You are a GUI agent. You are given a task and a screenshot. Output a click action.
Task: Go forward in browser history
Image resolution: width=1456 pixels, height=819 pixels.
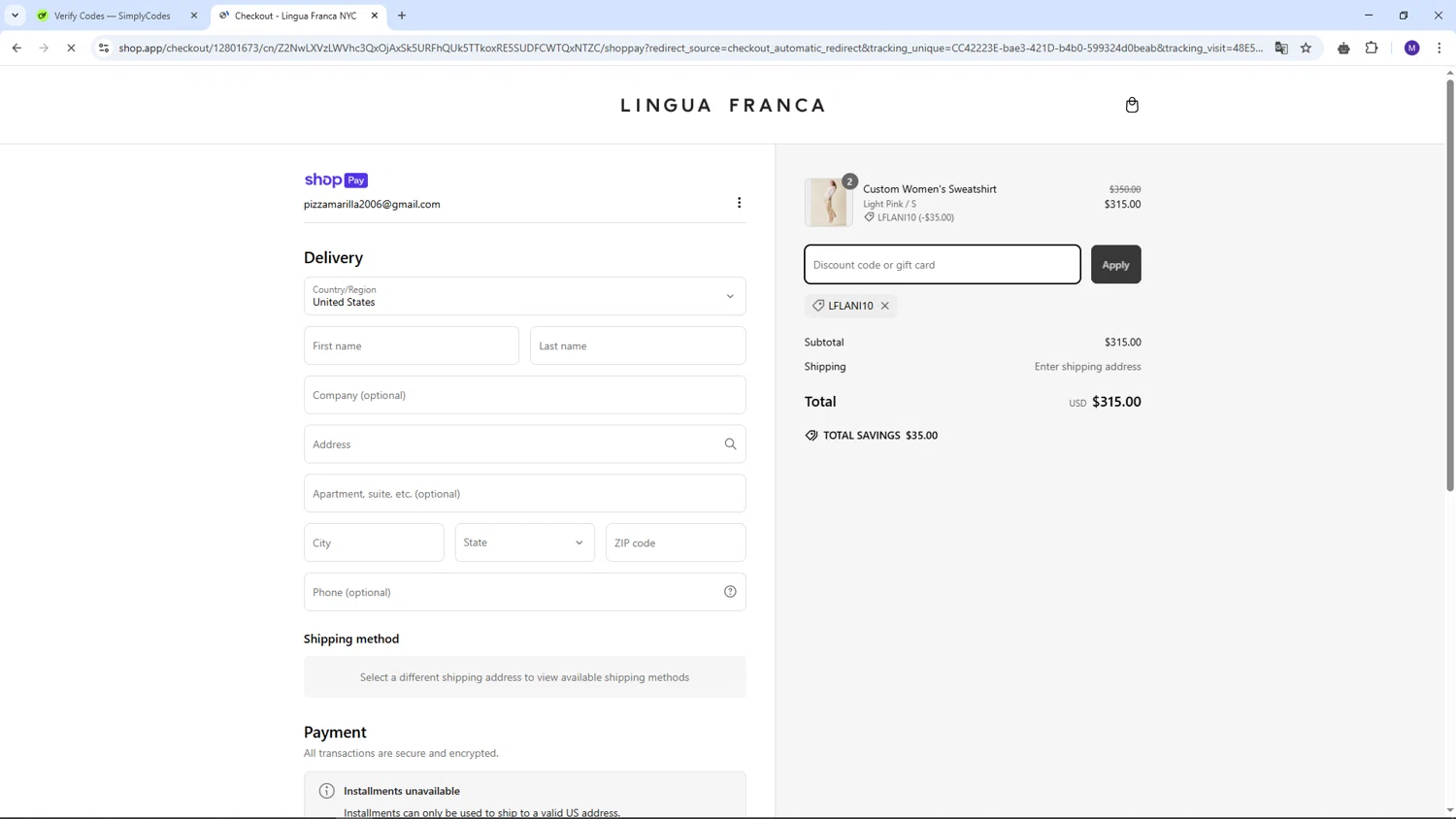pyautogui.click(x=44, y=48)
